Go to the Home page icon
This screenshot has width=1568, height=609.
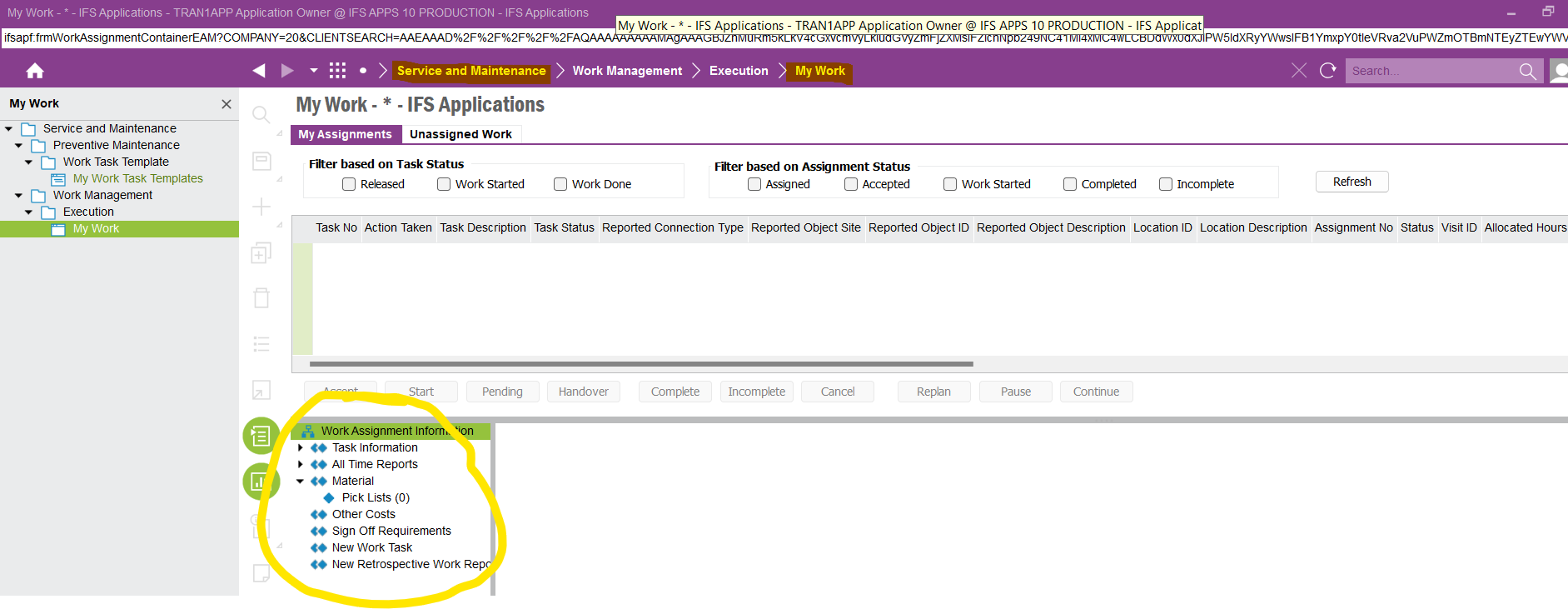tap(35, 71)
